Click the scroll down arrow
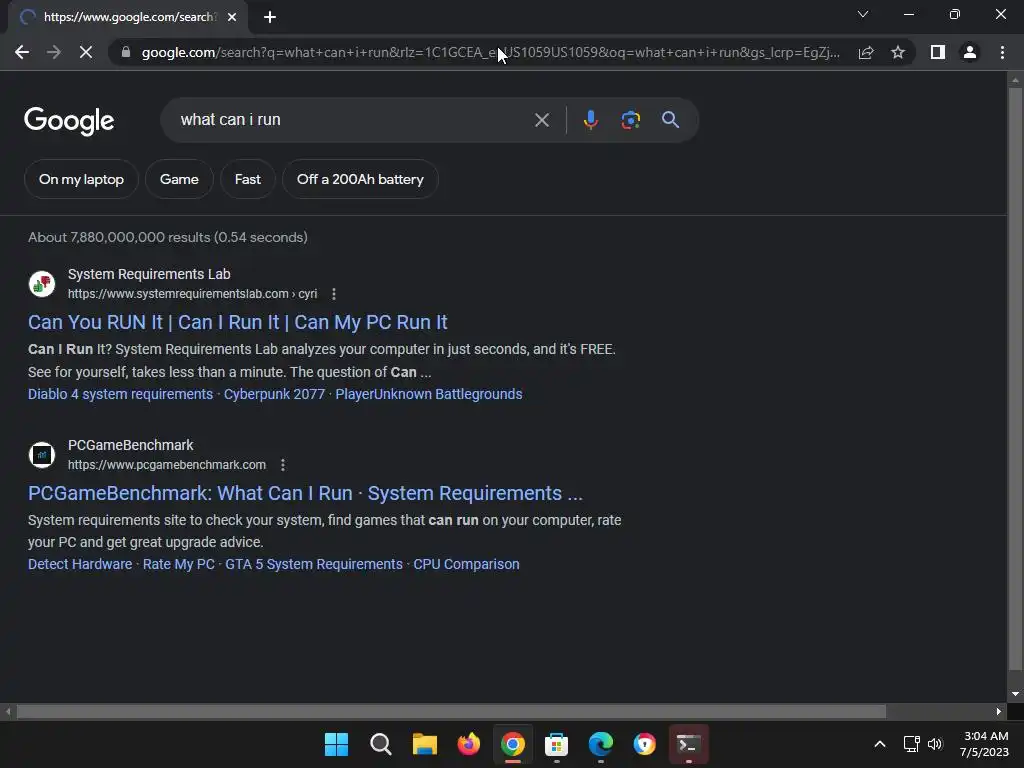1024x768 pixels. 1015,694
